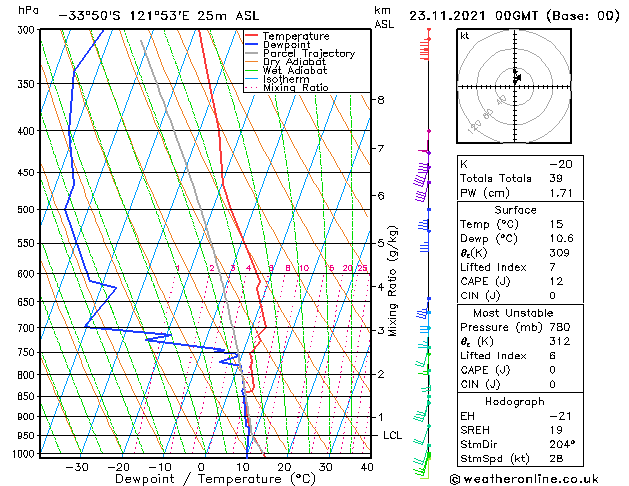Click the 0 temperature axis tick label
The width and height of the screenshot is (629, 486).
(201, 468)
